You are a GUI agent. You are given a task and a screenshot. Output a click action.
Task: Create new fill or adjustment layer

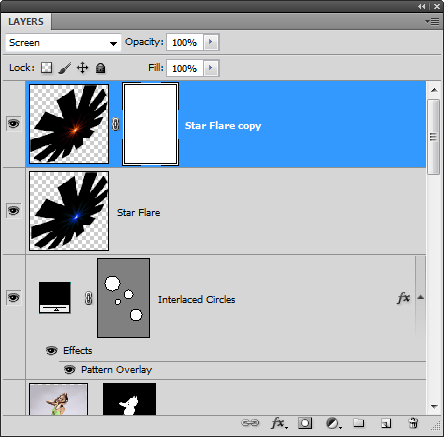[333, 423]
